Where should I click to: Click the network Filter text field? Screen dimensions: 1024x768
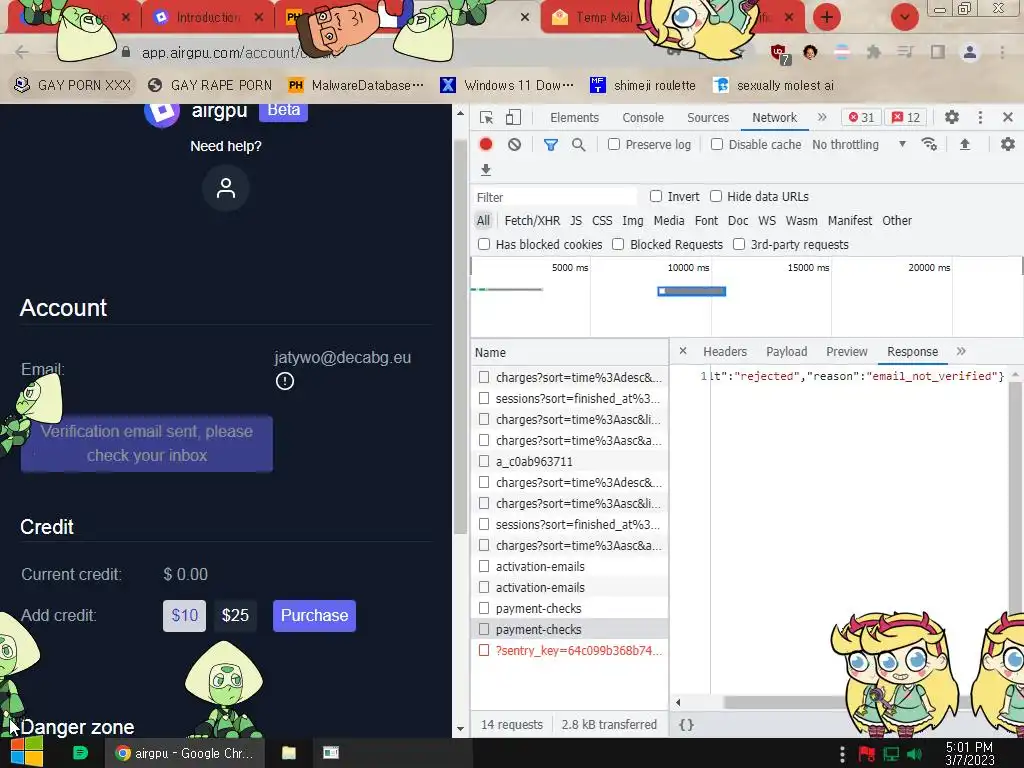(555, 197)
